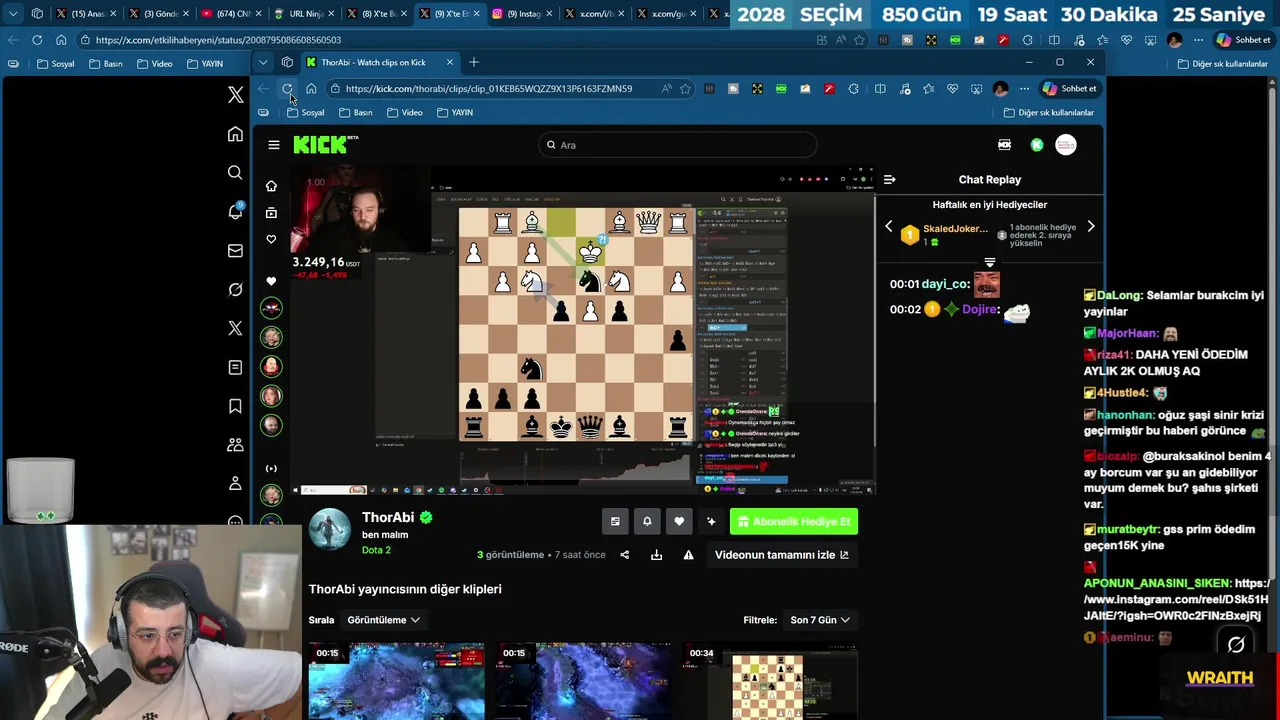Open 'Diğer sık kullanılanlar' in Kick window
This screenshot has height=720, width=1280.
pyautogui.click(x=1049, y=113)
